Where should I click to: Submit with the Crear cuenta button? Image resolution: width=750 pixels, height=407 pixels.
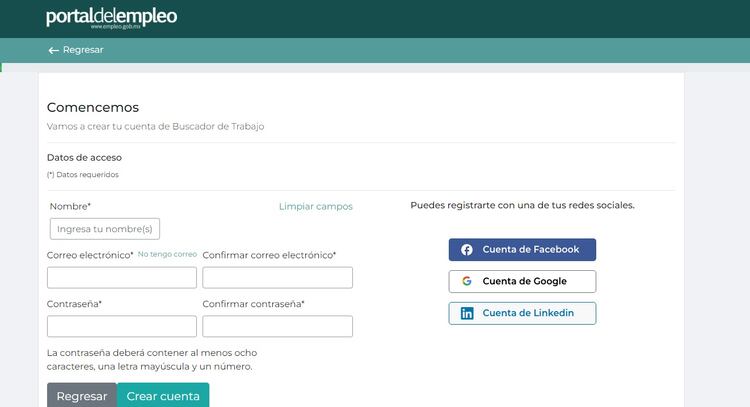tap(163, 396)
